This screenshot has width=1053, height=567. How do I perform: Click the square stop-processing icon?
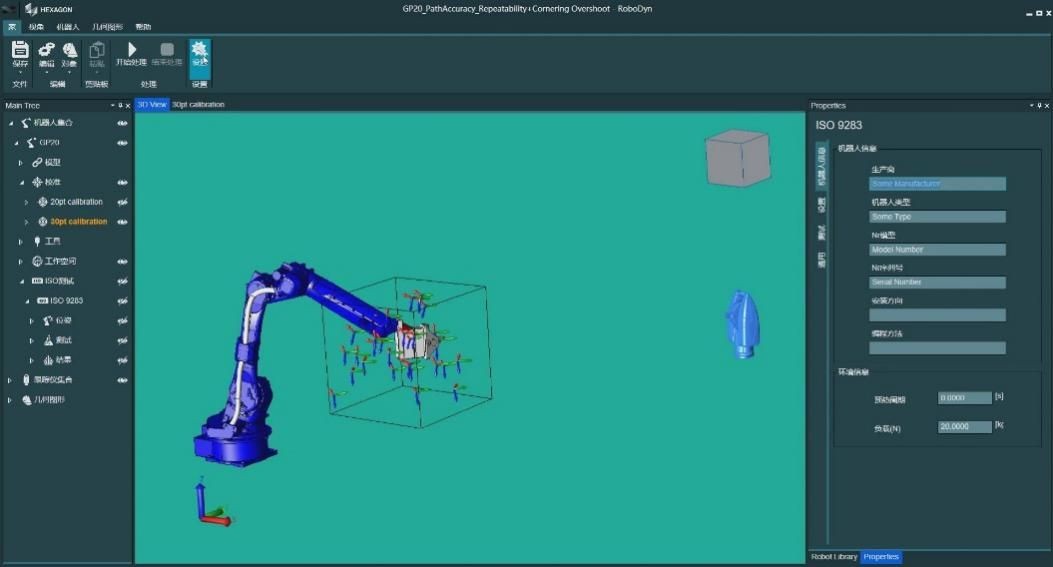(x=167, y=52)
